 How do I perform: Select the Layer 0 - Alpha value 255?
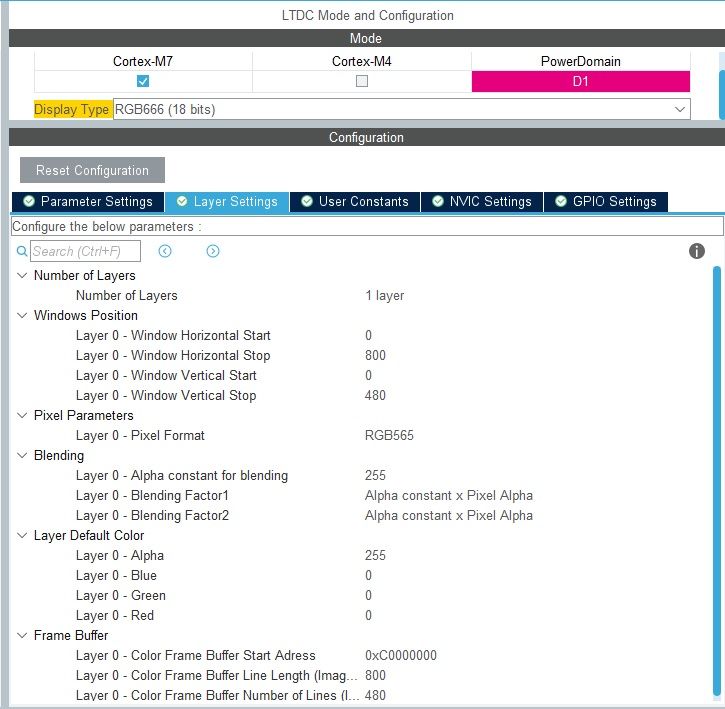click(375, 555)
